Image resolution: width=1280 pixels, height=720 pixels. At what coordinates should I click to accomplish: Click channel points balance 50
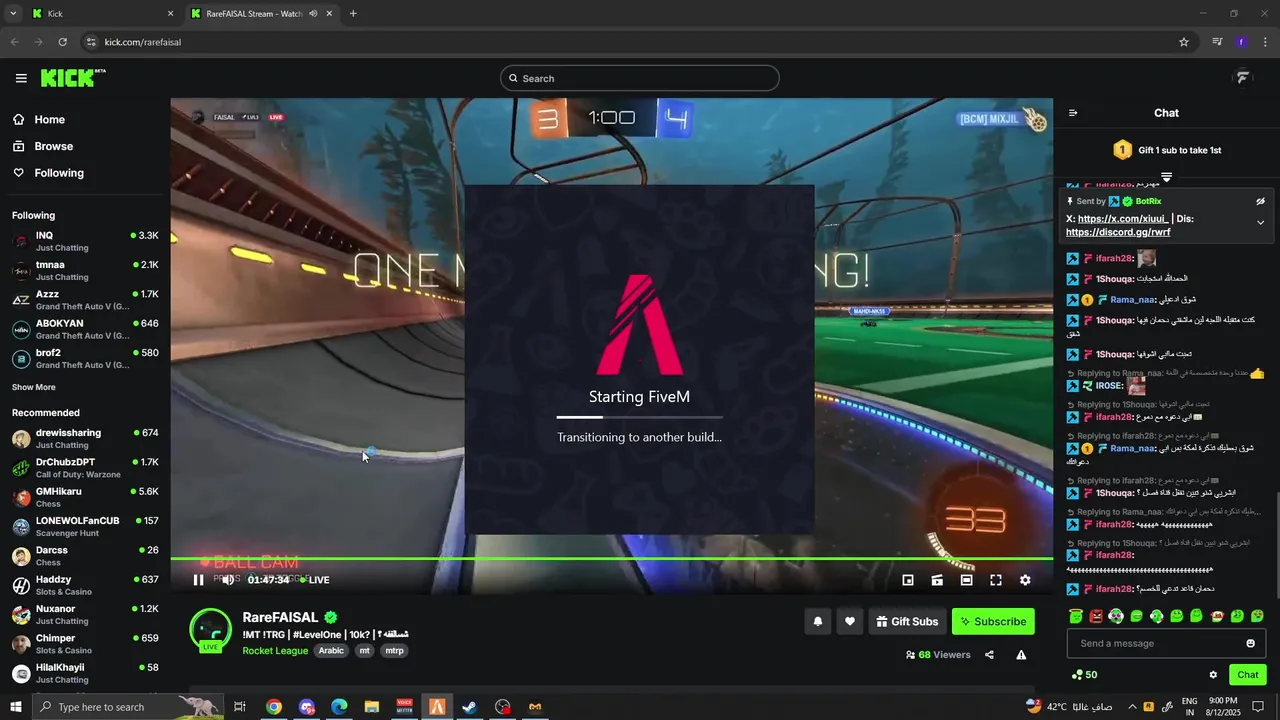[1084, 675]
